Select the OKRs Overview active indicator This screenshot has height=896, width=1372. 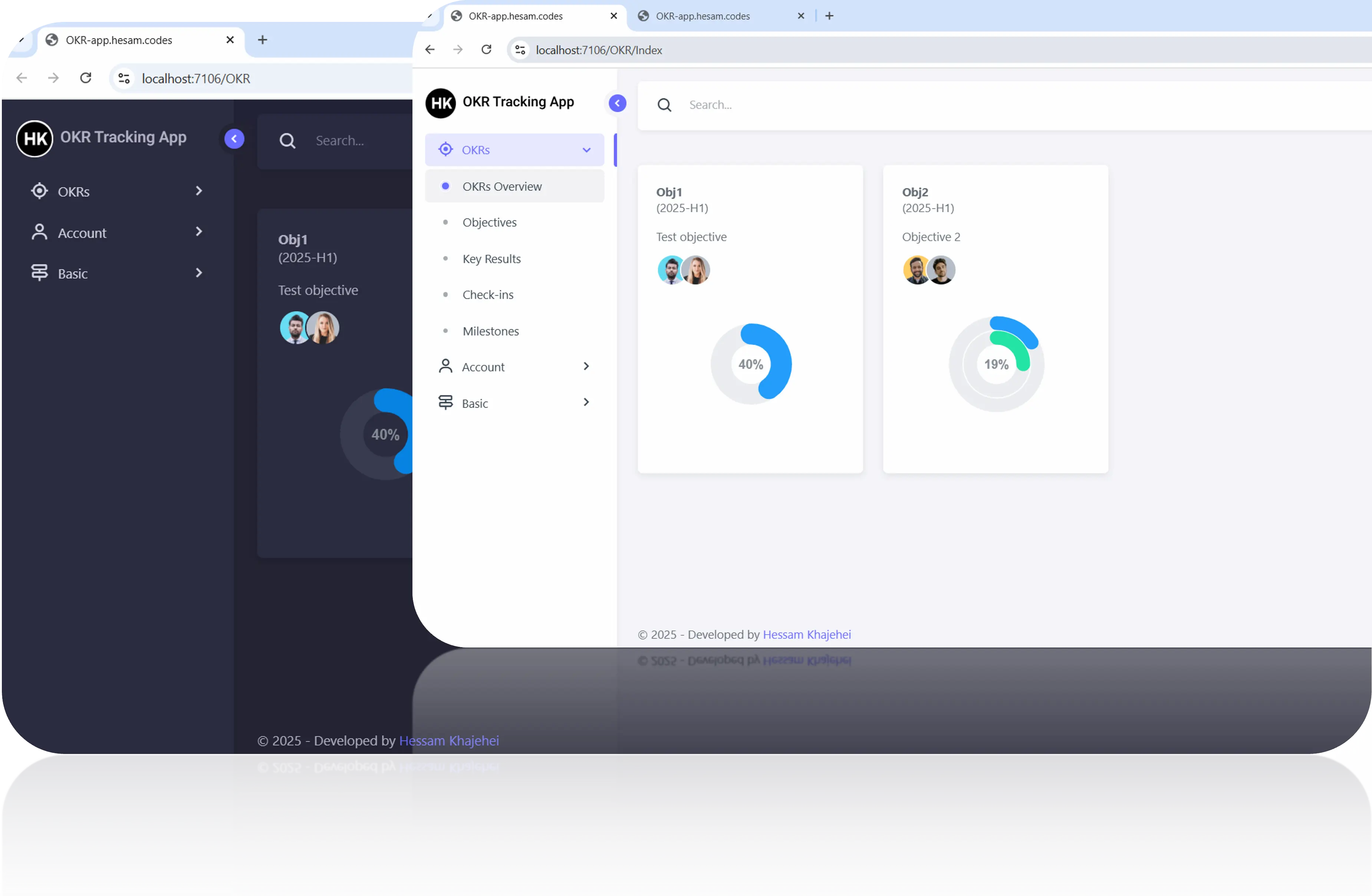[445, 186]
